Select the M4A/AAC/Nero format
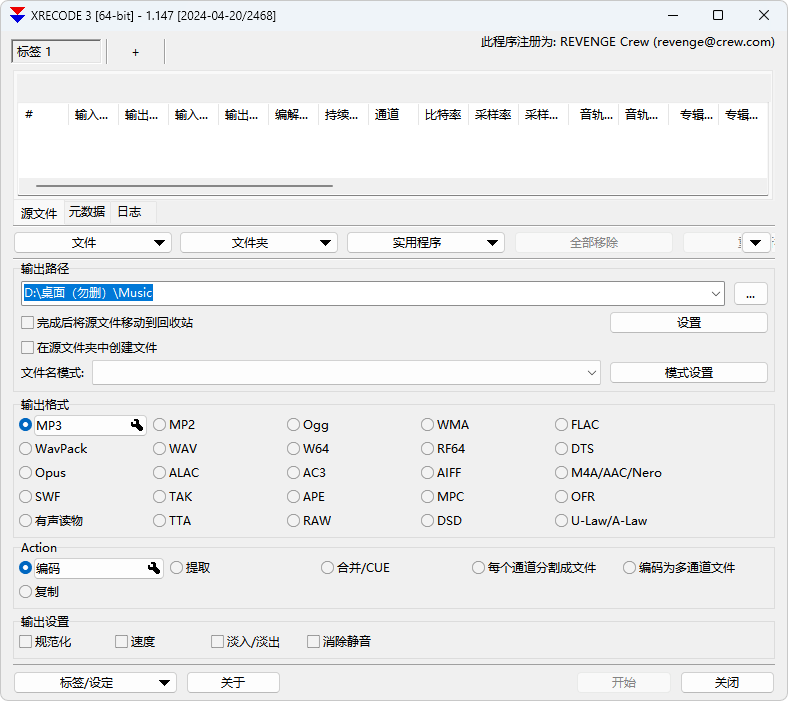The height and width of the screenshot is (701, 788). point(609,473)
